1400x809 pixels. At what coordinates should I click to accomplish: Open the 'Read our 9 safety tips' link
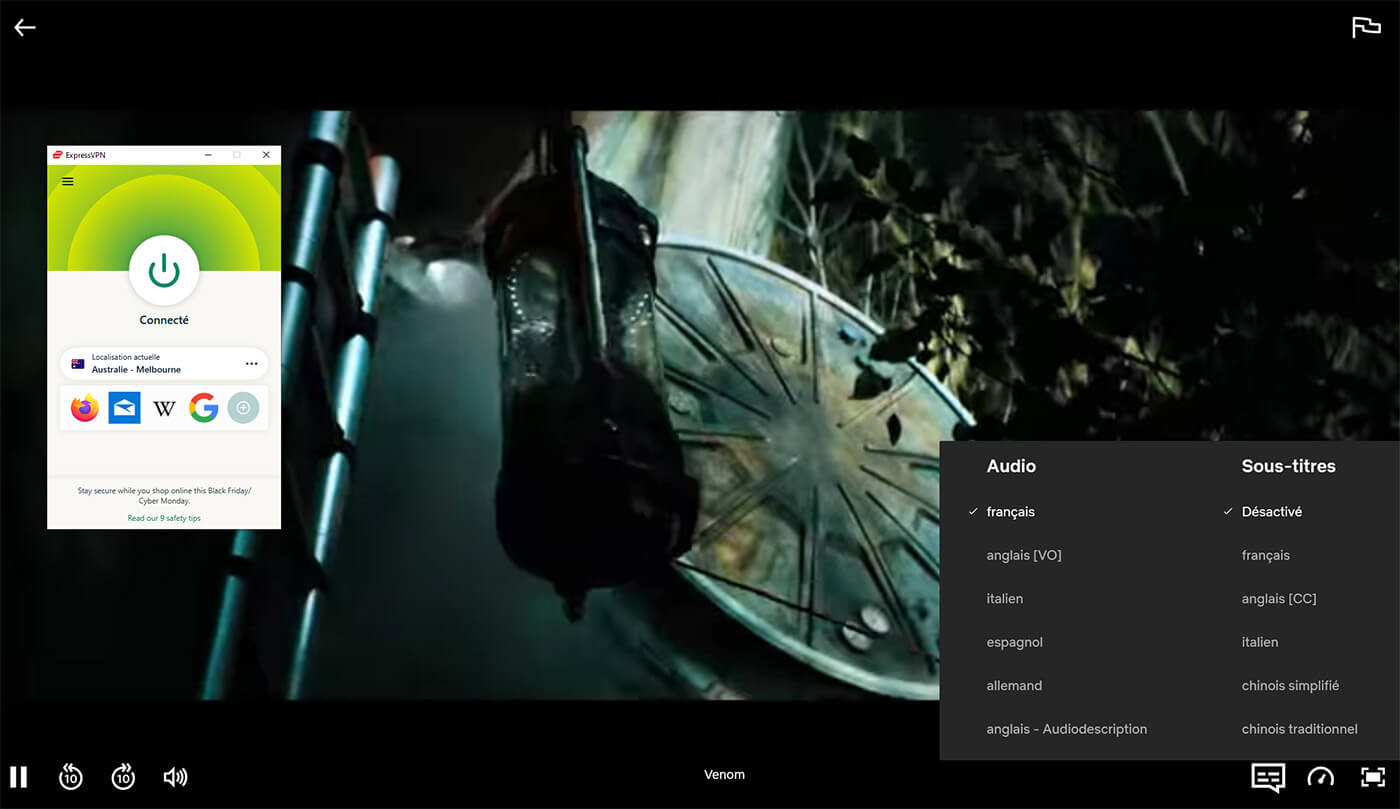click(x=164, y=518)
